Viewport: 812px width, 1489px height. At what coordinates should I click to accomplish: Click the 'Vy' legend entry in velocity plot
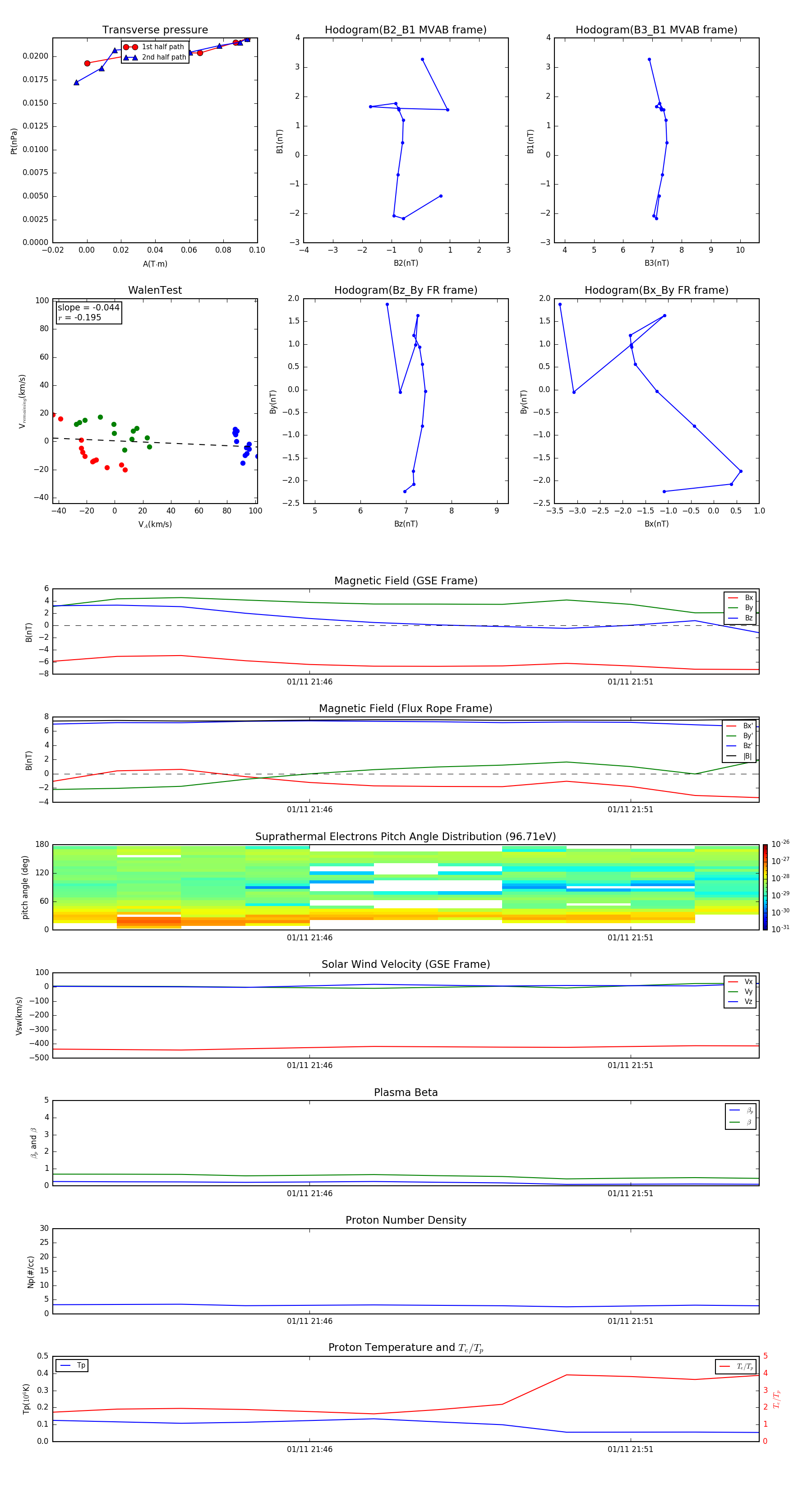(740, 991)
